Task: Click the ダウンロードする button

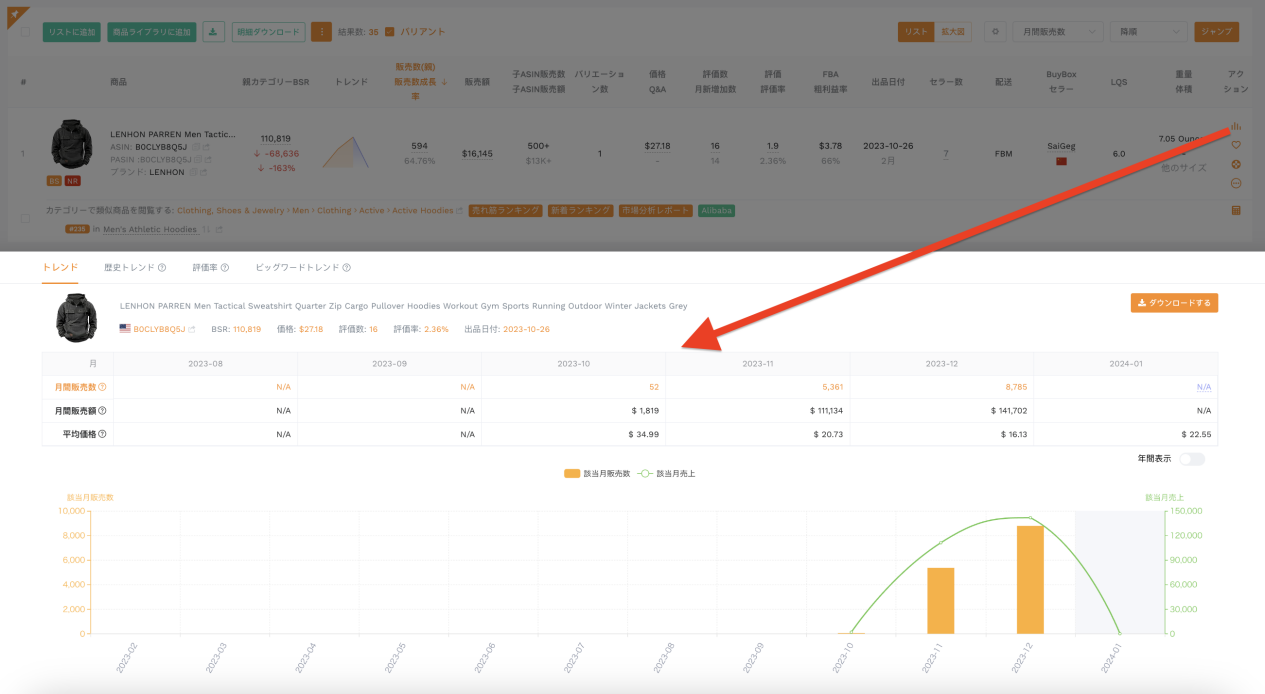Action: [x=1174, y=303]
